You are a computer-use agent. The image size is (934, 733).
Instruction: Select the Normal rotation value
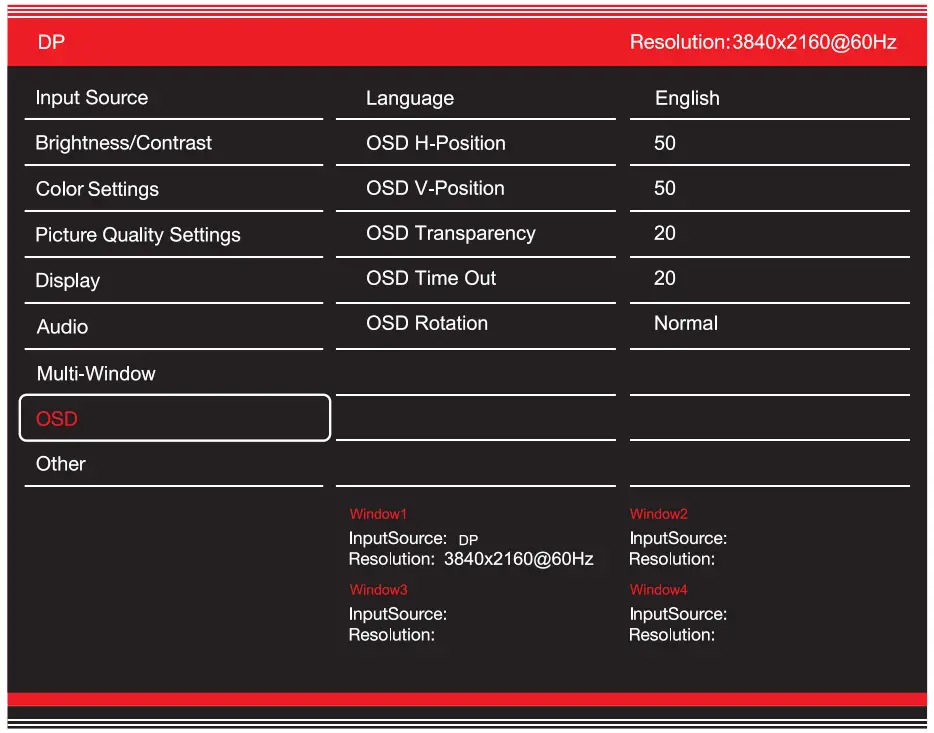pyautogui.click(x=685, y=323)
